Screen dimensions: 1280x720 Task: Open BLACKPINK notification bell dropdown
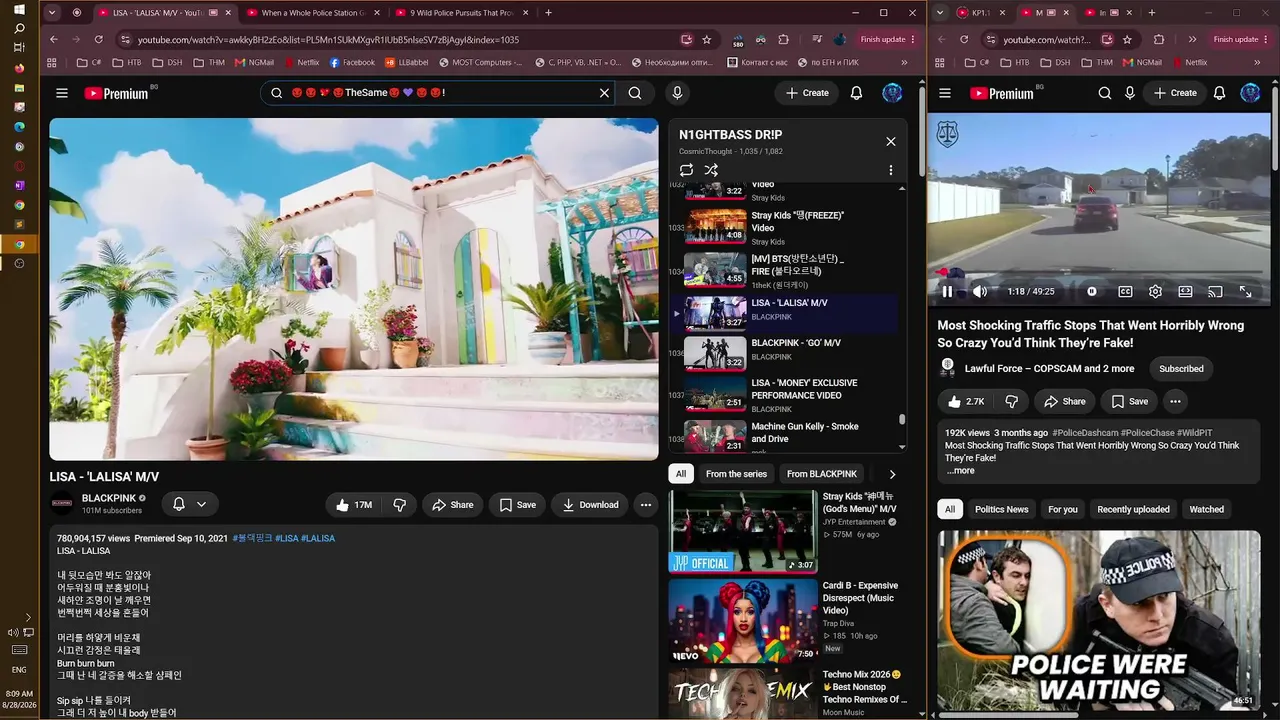tap(190, 504)
